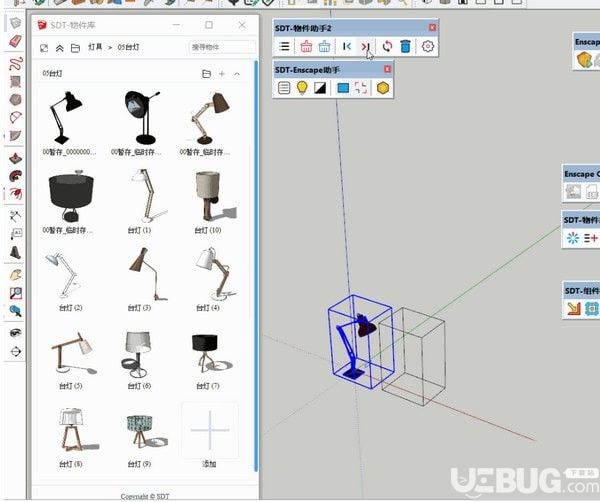Click the blue rectangle icon in SDT-Enscape助手

tap(343, 88)
